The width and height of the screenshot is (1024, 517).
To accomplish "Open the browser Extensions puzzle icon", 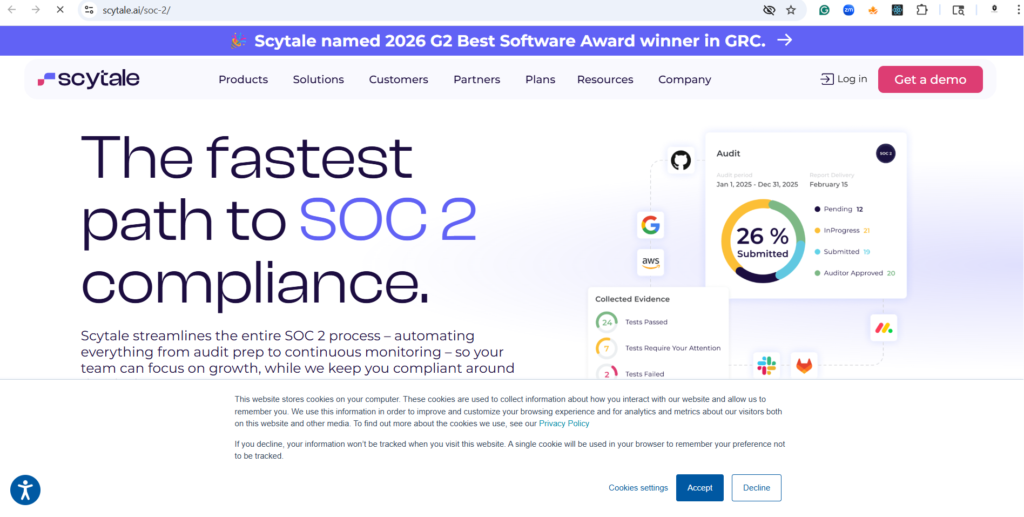I will [x=922, y=10].
